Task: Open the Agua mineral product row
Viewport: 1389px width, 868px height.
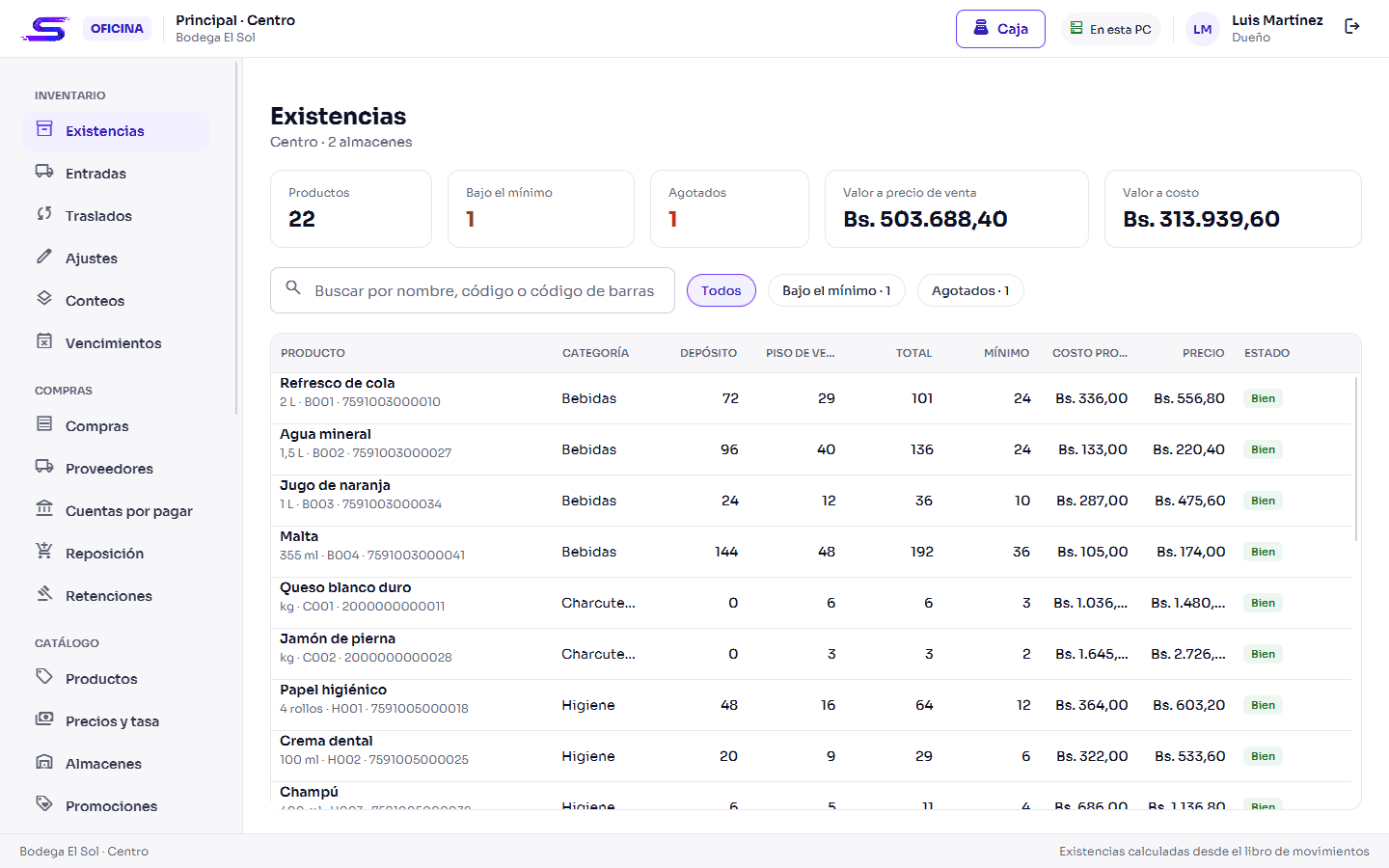Action: coord(810,449)
